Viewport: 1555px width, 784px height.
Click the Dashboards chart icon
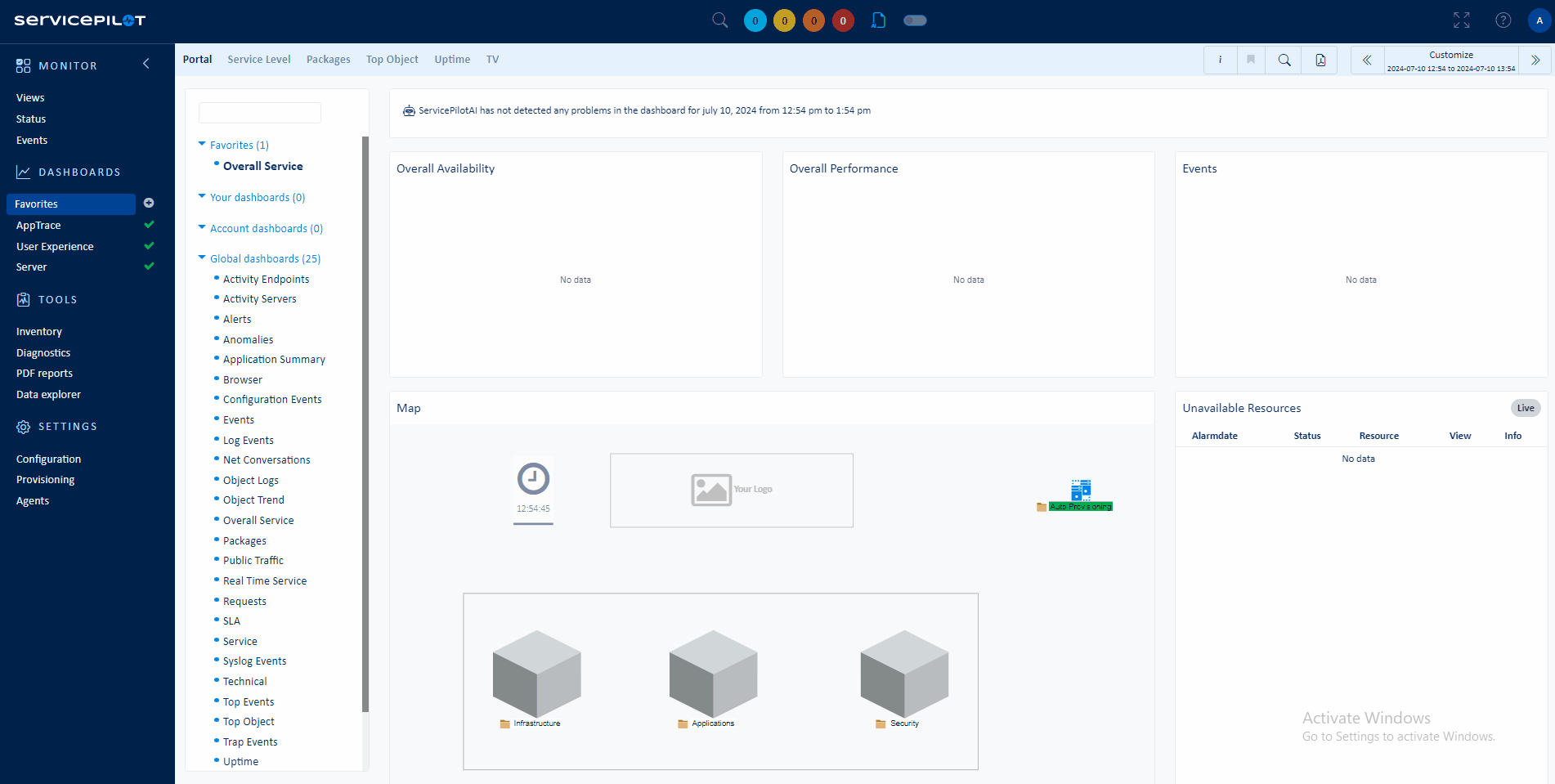point(23,172)
